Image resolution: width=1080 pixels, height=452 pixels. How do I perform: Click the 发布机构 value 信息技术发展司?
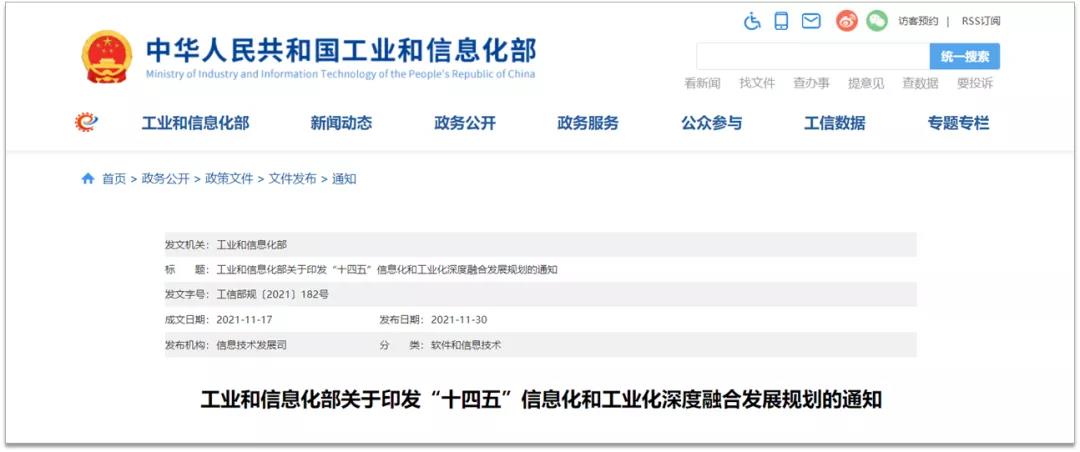(x=251, y=345)
